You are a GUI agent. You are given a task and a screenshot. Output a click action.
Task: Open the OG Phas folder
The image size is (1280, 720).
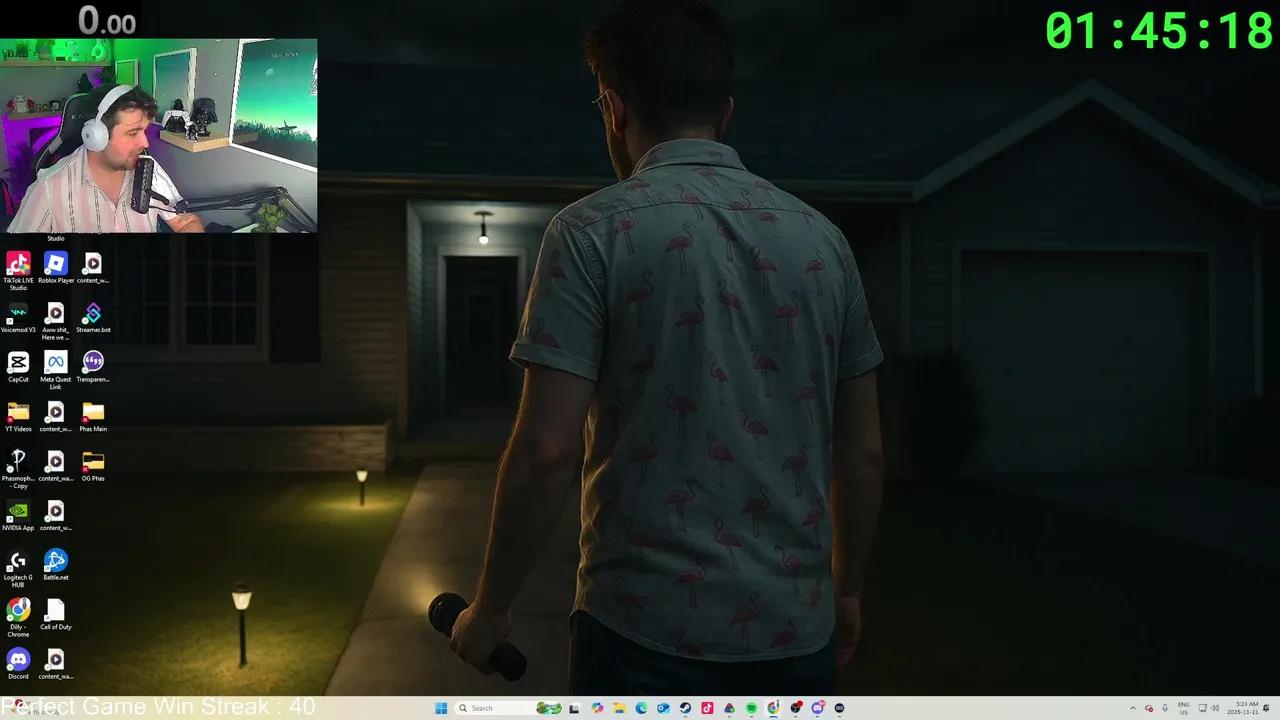click(x=93, y=462)
